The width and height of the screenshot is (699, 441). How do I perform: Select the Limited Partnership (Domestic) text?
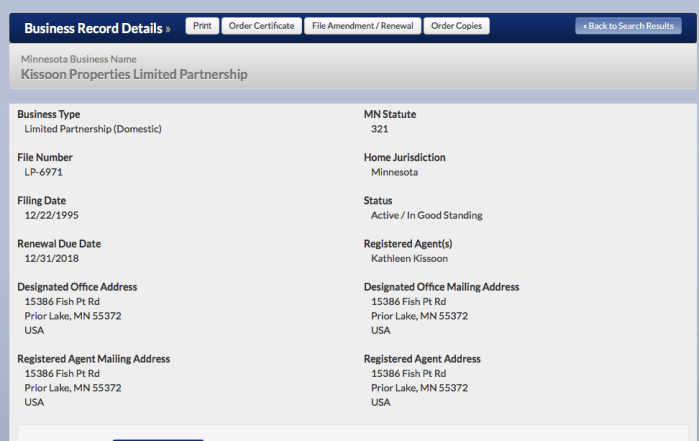coord(93,129)
